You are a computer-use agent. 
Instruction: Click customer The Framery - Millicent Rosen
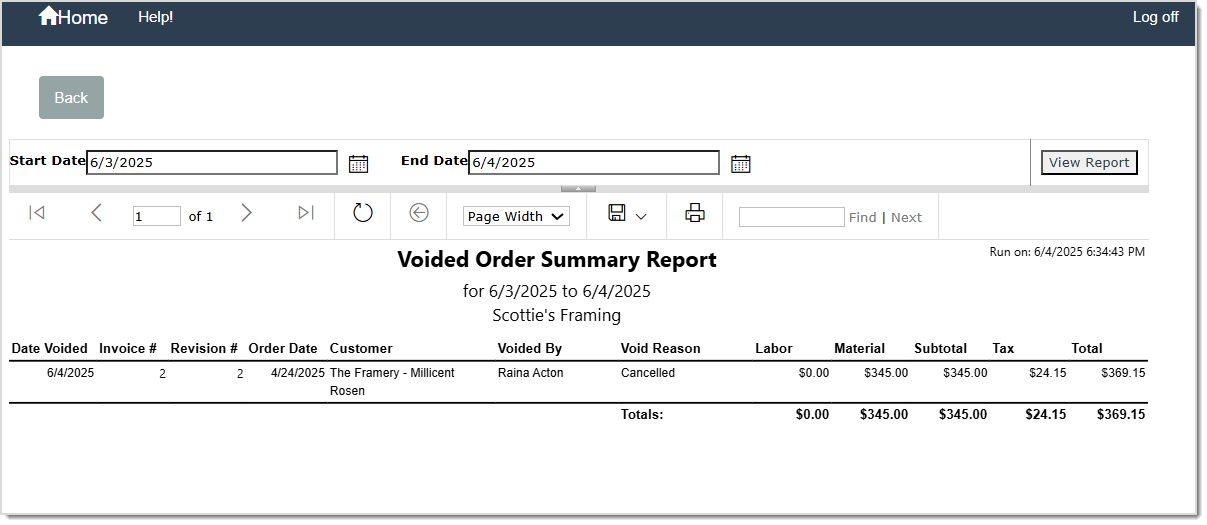click(392, 381)
